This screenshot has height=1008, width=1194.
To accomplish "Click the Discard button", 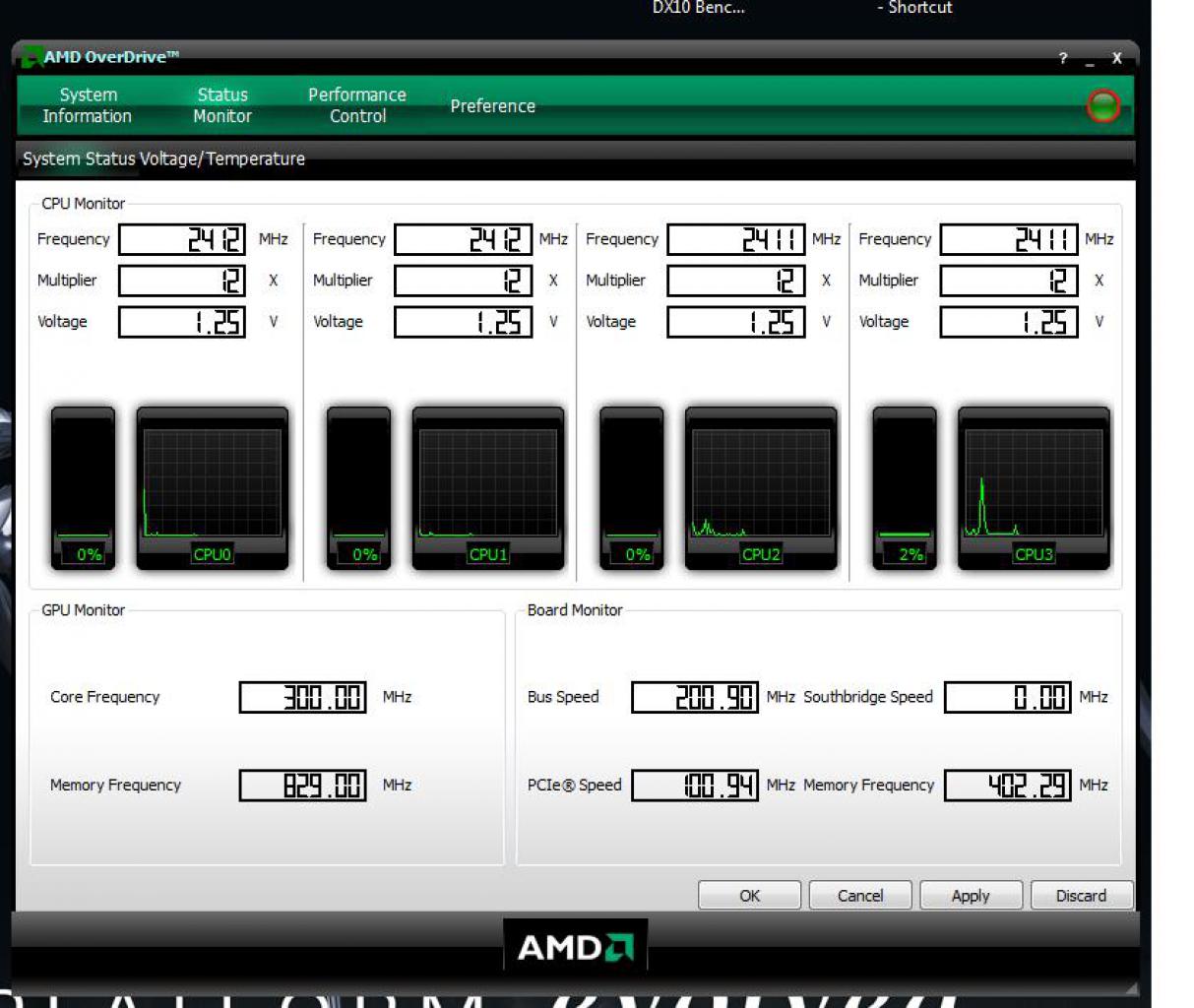I will pos(1082,896).
